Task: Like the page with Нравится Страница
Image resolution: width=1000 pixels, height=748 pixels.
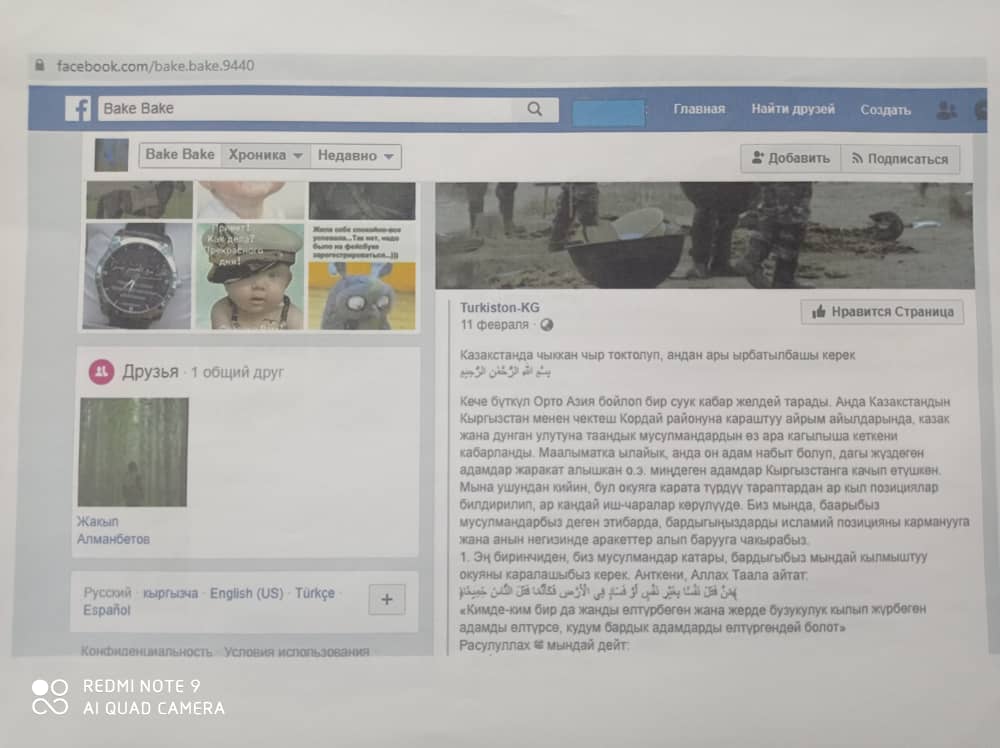Action: pos(882,312)
